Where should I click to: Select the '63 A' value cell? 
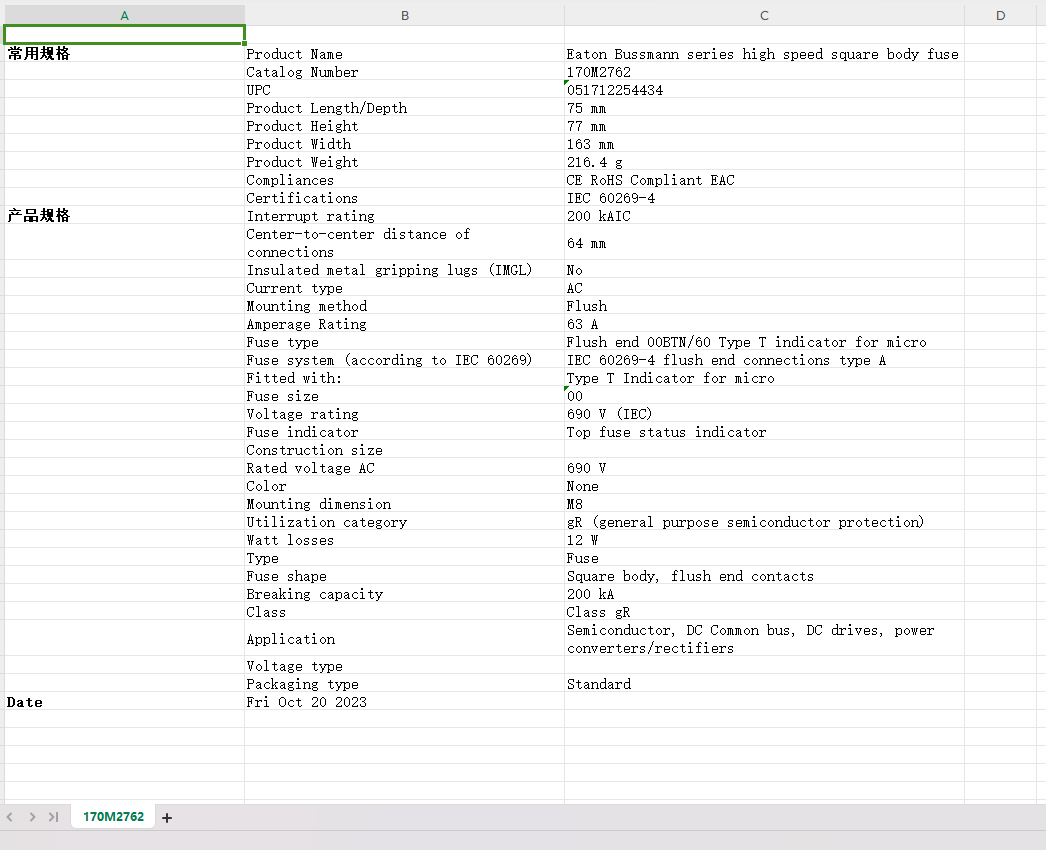(764, 324)
